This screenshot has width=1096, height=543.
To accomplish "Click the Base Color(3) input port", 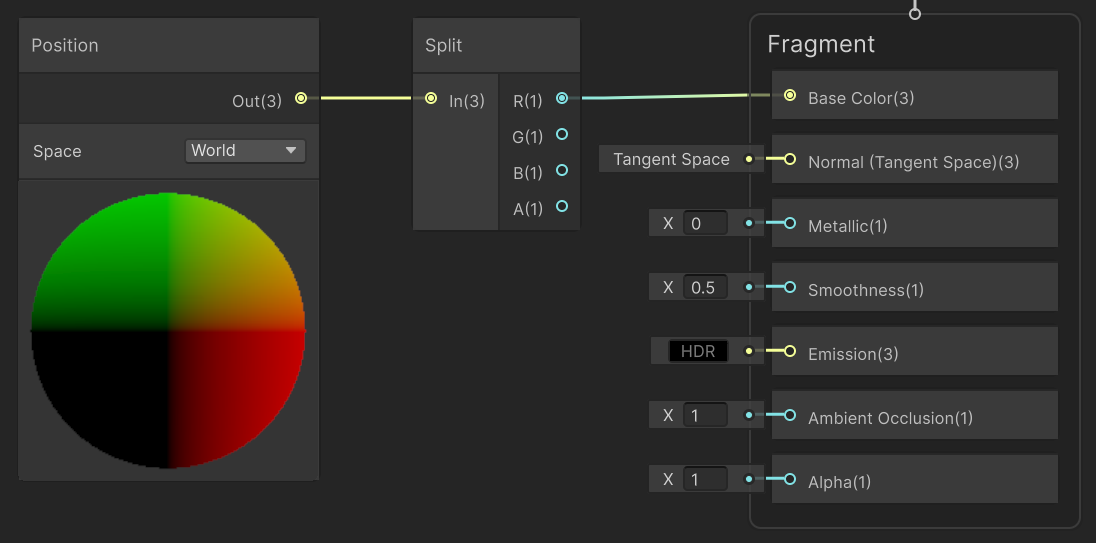I will point(790,95).
